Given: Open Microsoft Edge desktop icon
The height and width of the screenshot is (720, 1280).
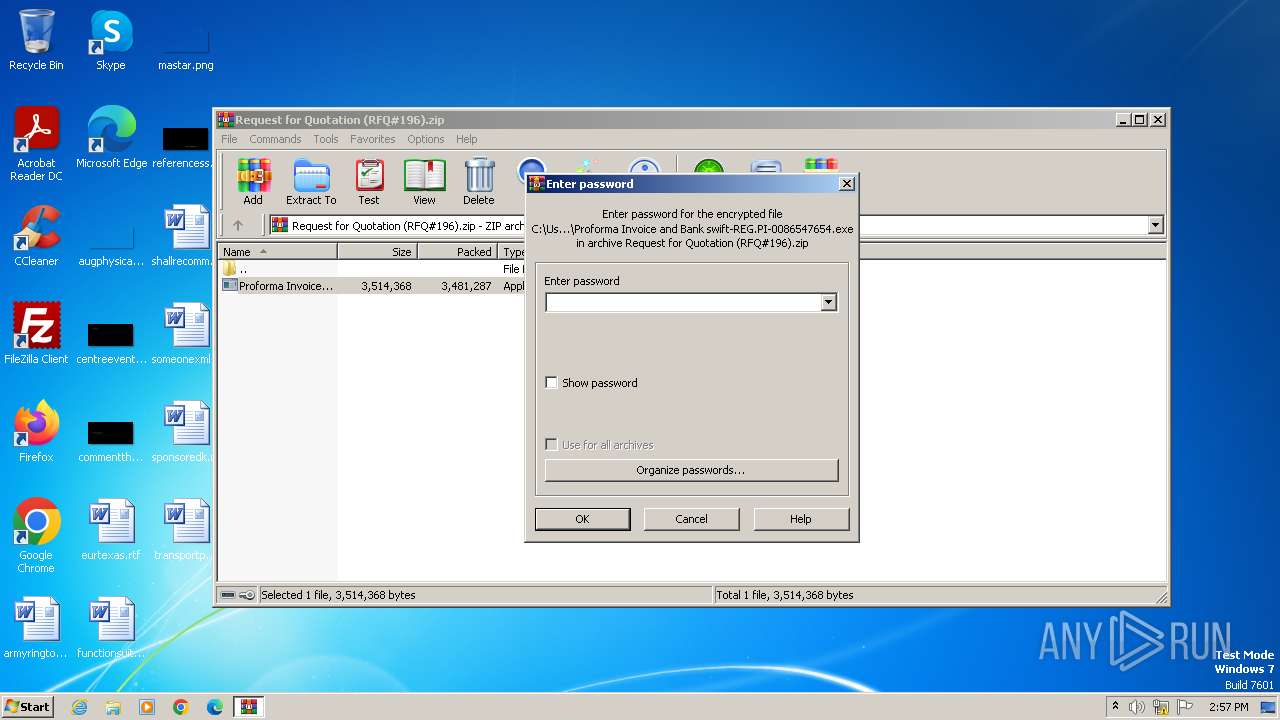Looking at the screenshot, I should pyautogui.click(x=111, y=138).
